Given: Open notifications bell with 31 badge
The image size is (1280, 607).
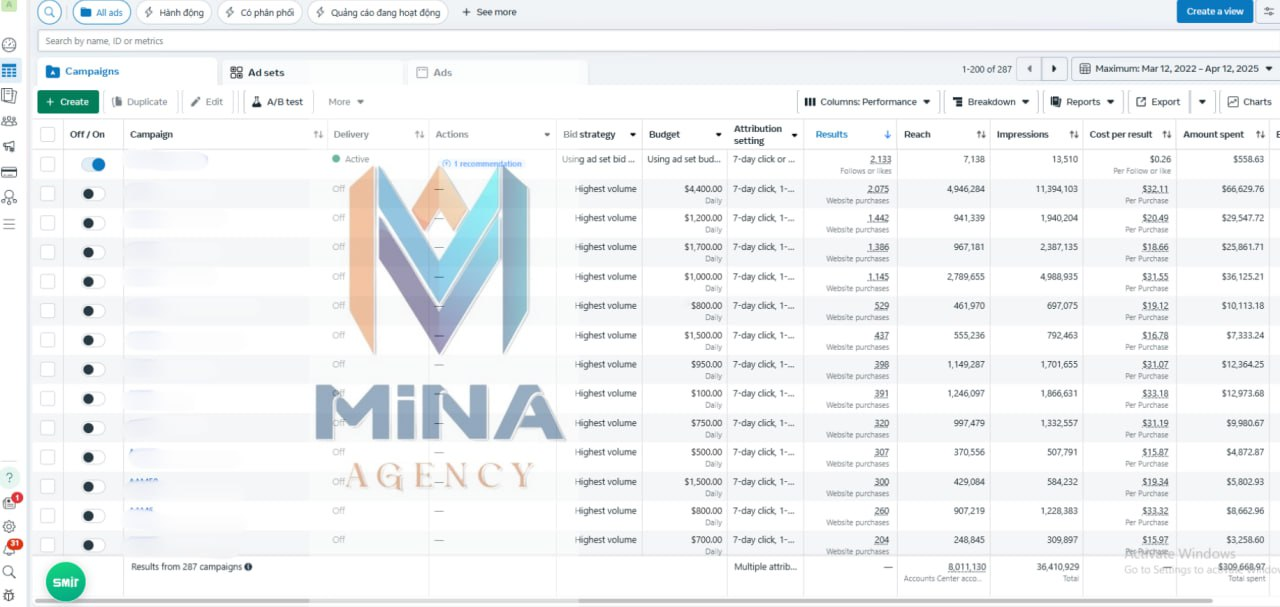Looking at the screenshot, I should tap(10, 548).
